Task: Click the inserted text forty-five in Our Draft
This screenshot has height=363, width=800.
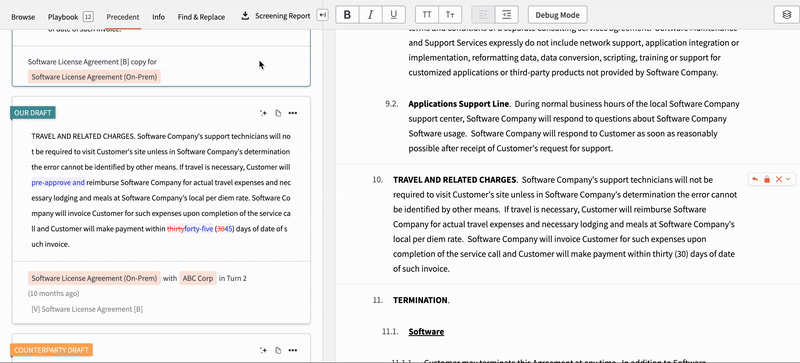Action: click(x=198, y=229)
